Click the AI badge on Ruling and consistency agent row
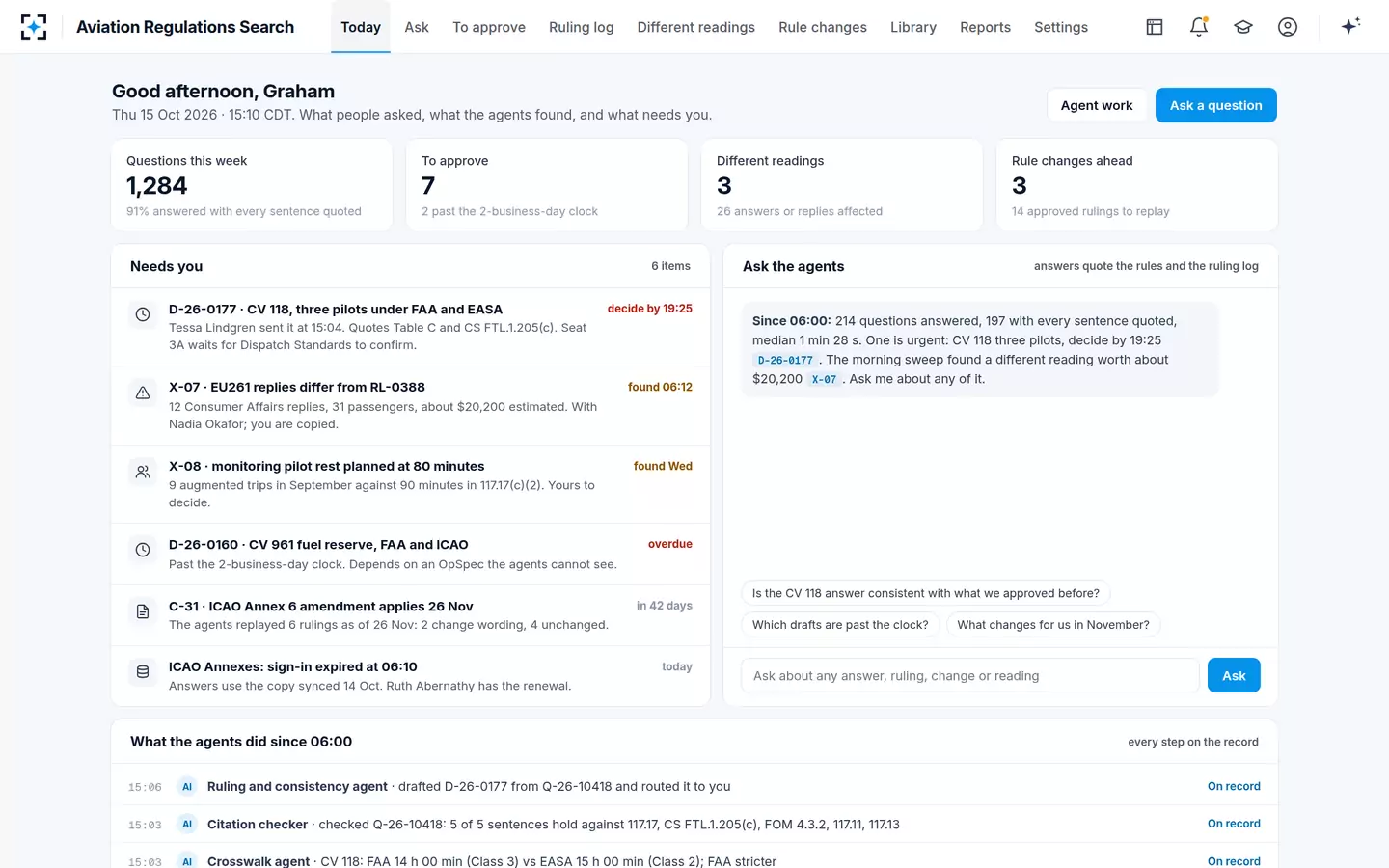1389x868 pixels. coord(187,787)
